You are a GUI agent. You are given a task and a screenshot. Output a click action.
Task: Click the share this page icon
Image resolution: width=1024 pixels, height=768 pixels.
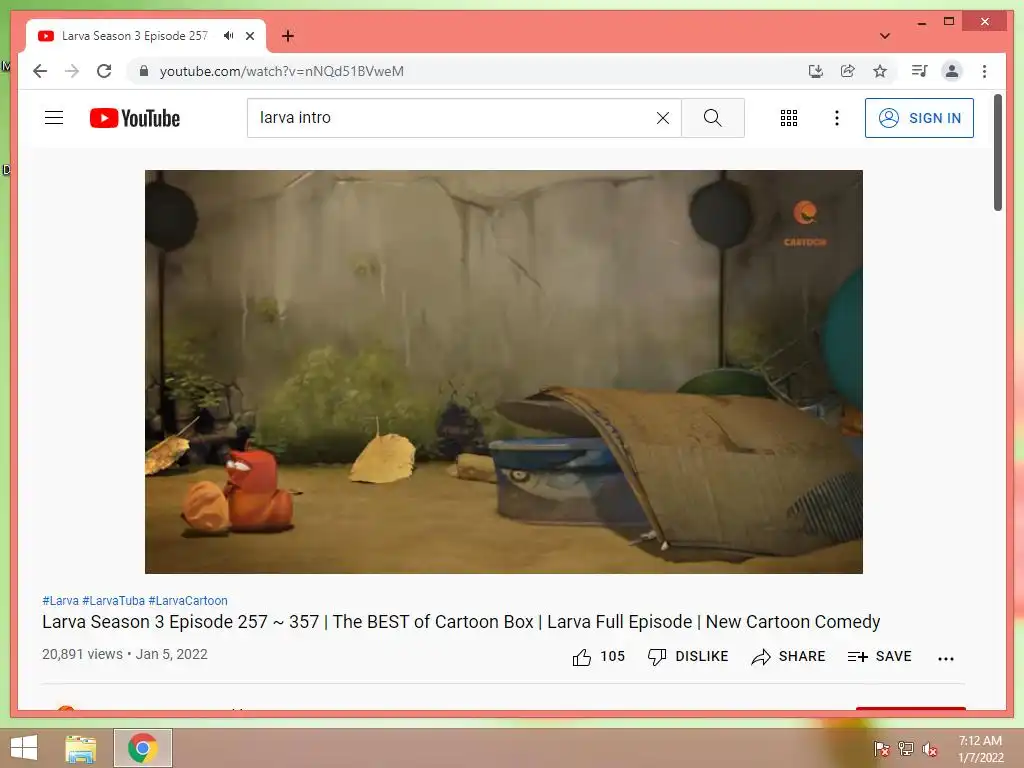point(848,71)
